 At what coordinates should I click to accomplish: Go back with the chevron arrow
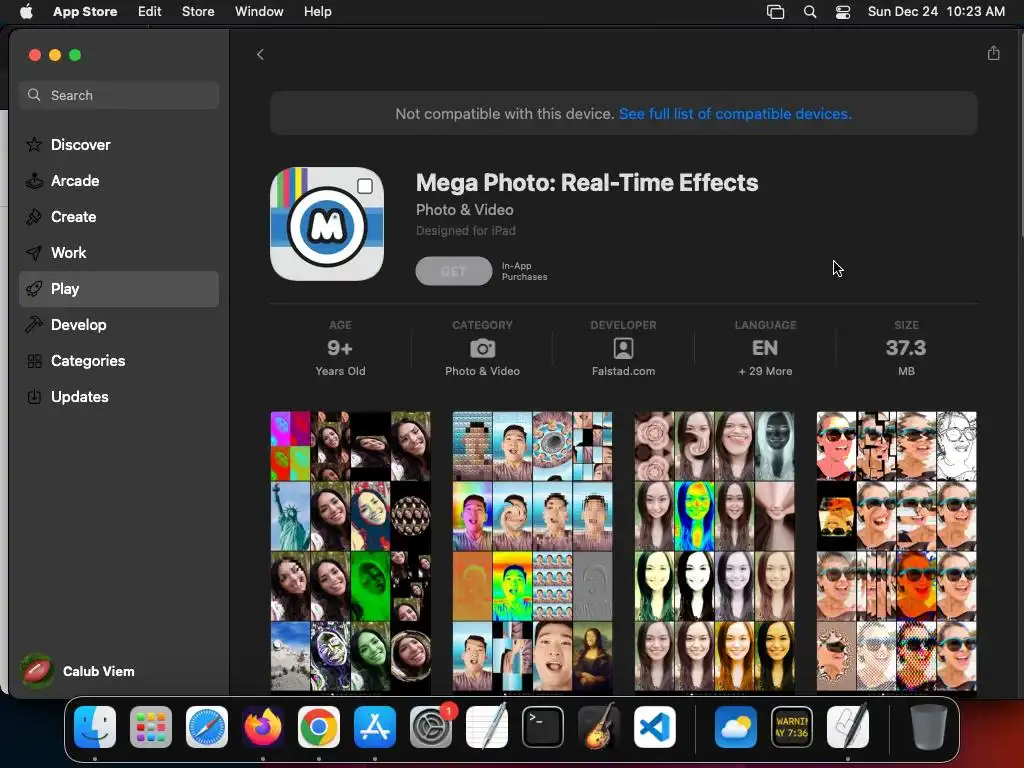point(260,54)
